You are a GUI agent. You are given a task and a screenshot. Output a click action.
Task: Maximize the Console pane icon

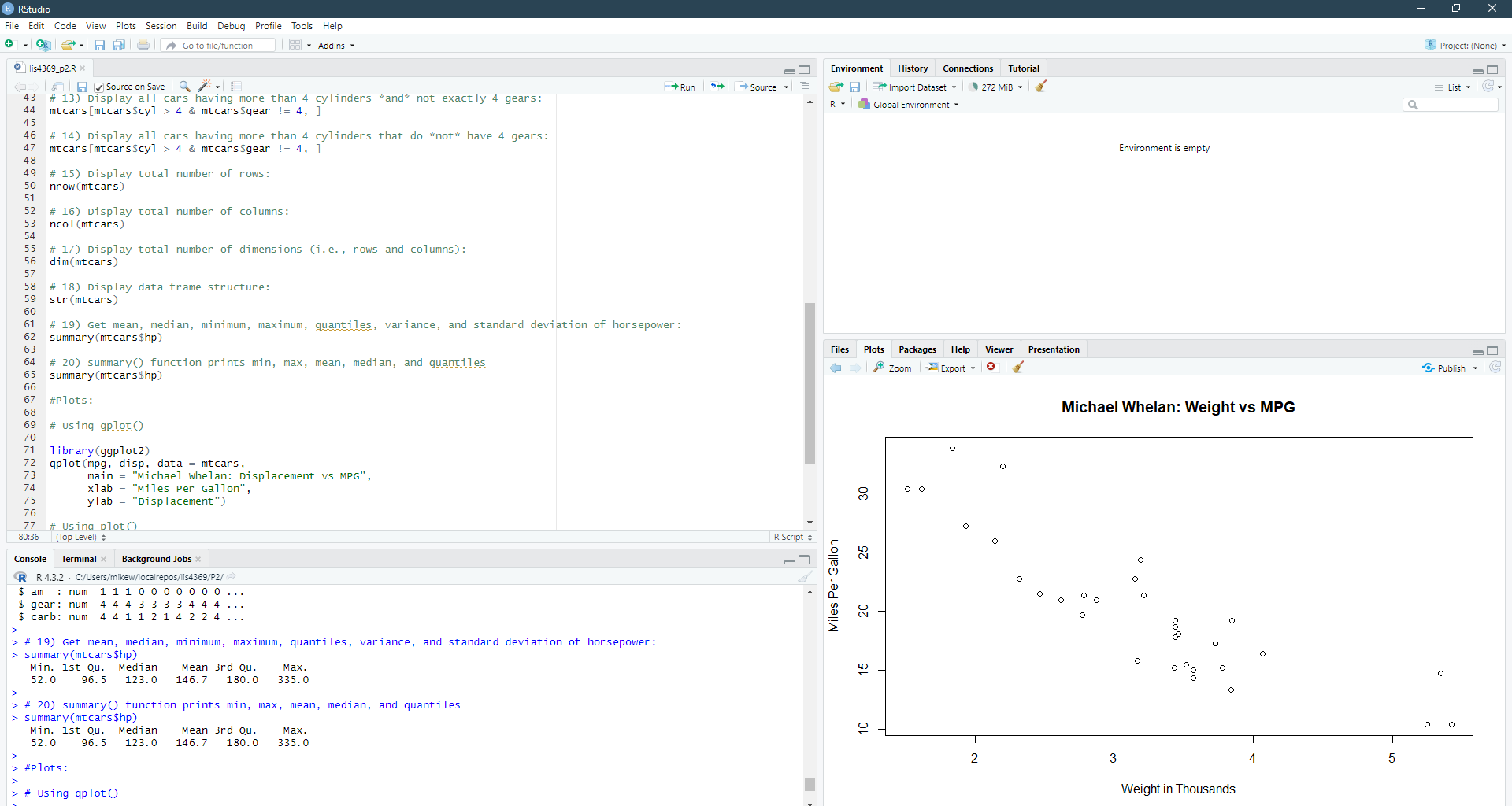click(804, 560)
